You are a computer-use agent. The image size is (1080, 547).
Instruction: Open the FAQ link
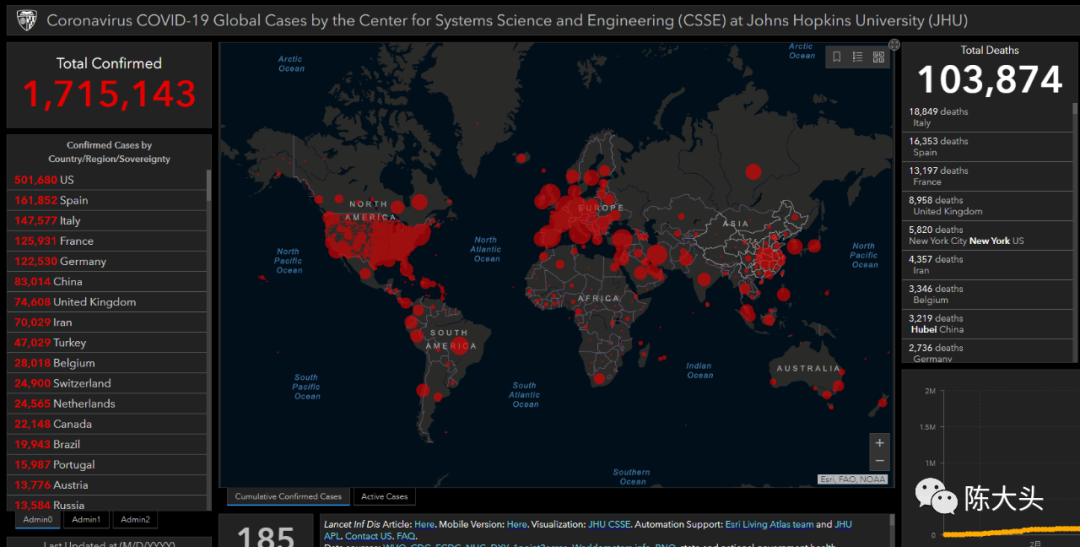point(406,536)
